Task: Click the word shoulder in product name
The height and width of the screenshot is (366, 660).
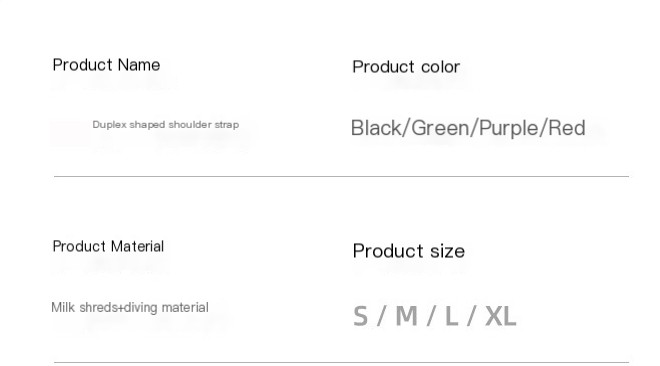Action: click(190, 125)
